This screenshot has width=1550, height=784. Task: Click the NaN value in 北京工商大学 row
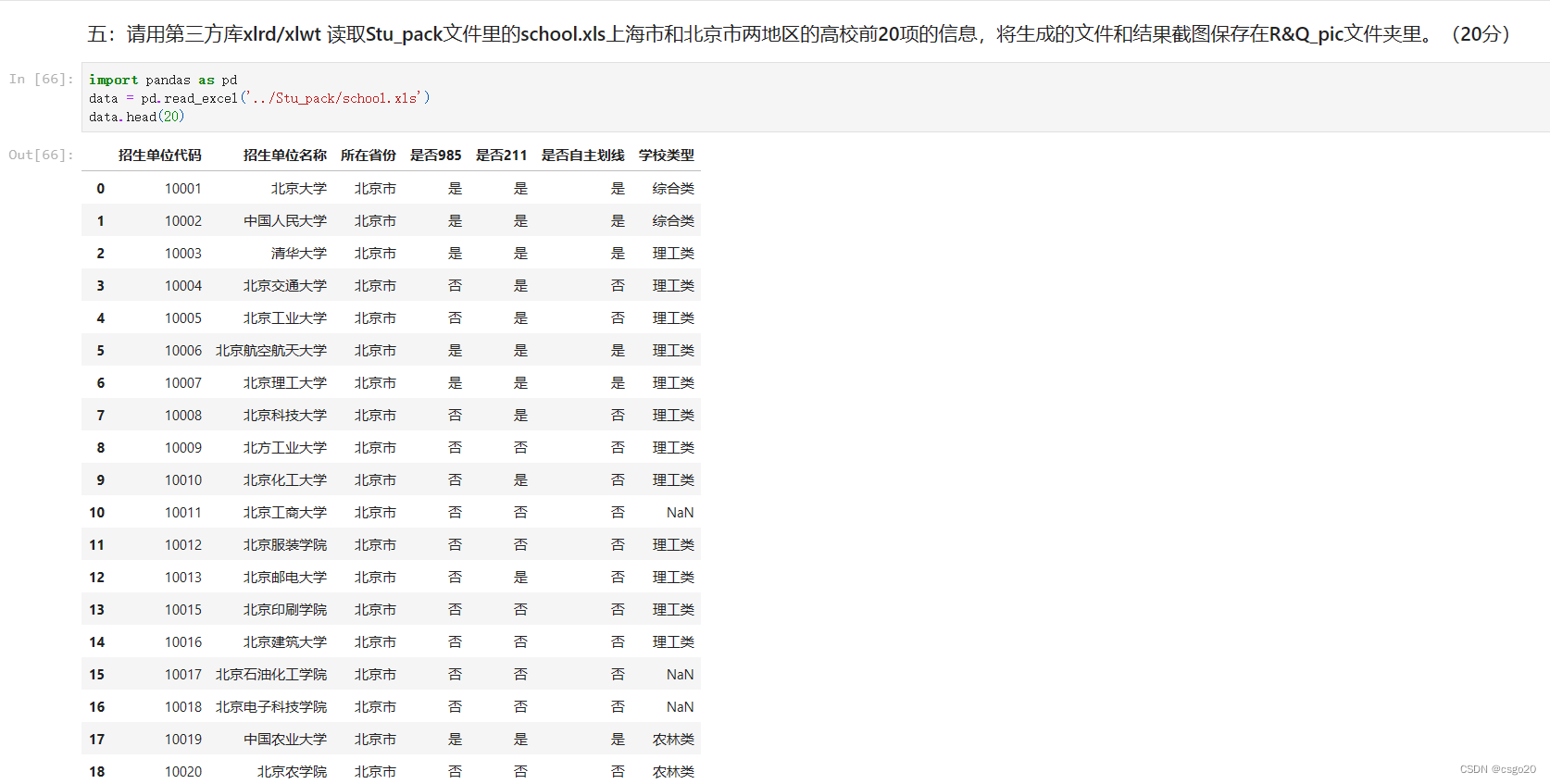pos(680,513)
